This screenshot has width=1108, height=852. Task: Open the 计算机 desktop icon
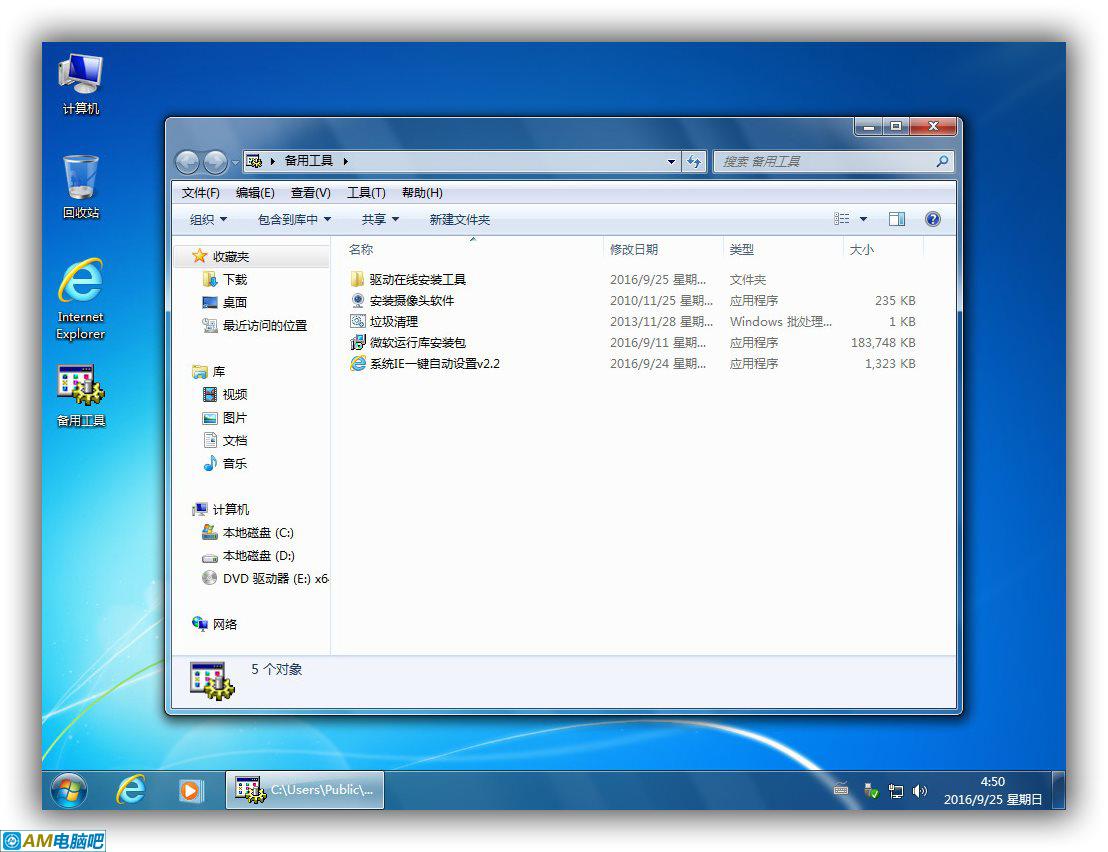coord(81,84)
